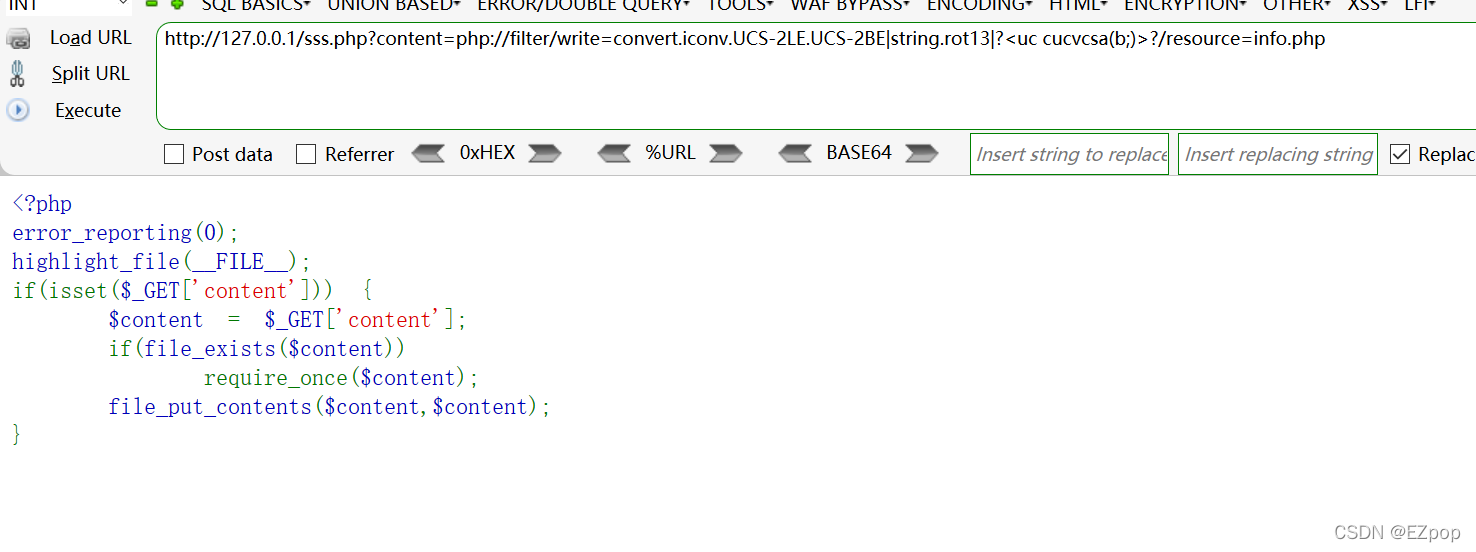Open the XSS dropdown menu

tap(1368, 5)
